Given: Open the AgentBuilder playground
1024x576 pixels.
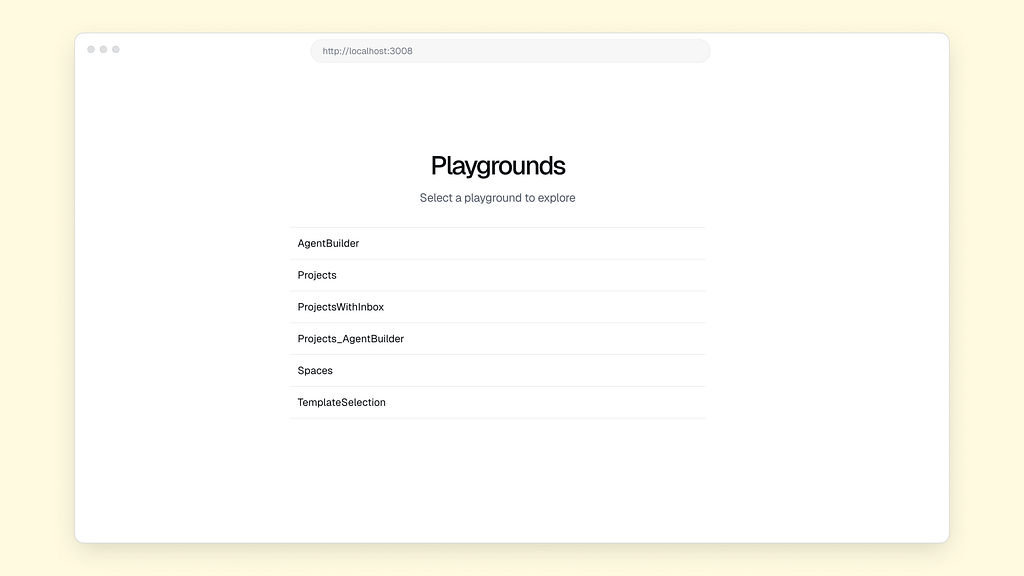Looking at the screenshot, I should pos(328,243).
